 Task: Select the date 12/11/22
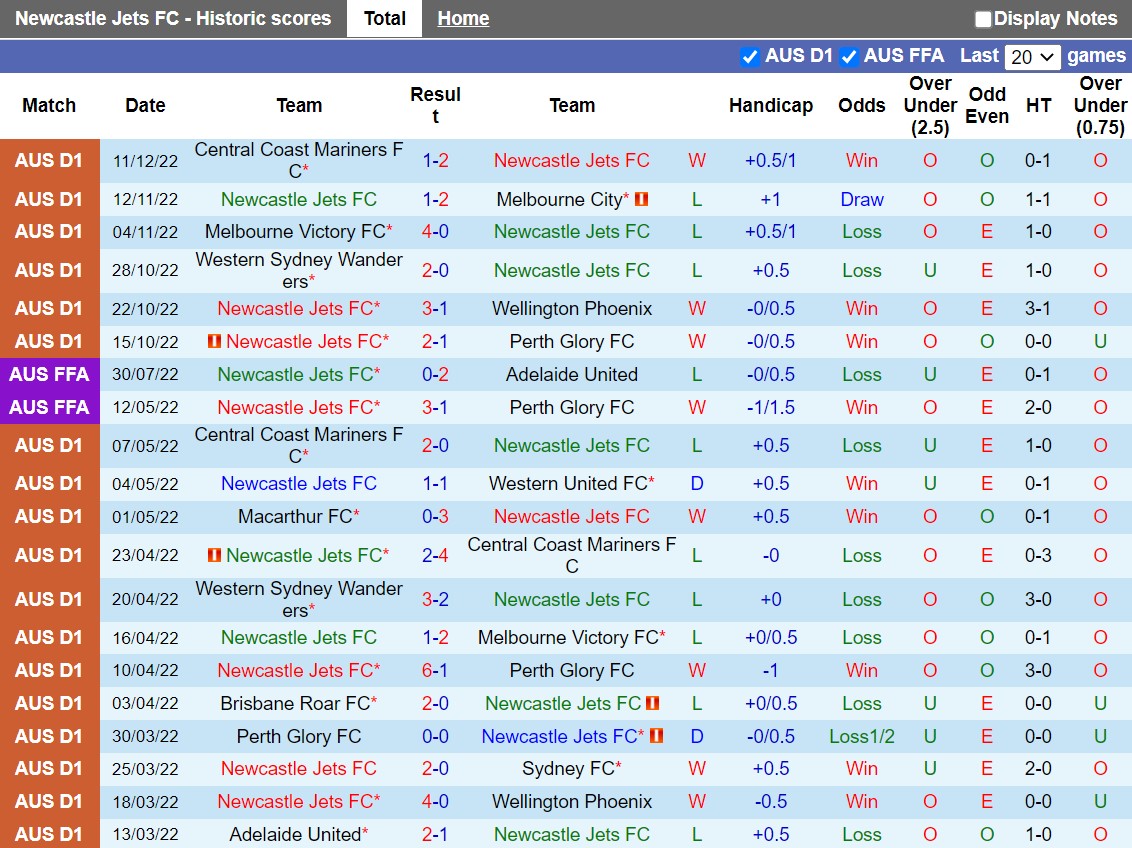[x=145, y=199]
